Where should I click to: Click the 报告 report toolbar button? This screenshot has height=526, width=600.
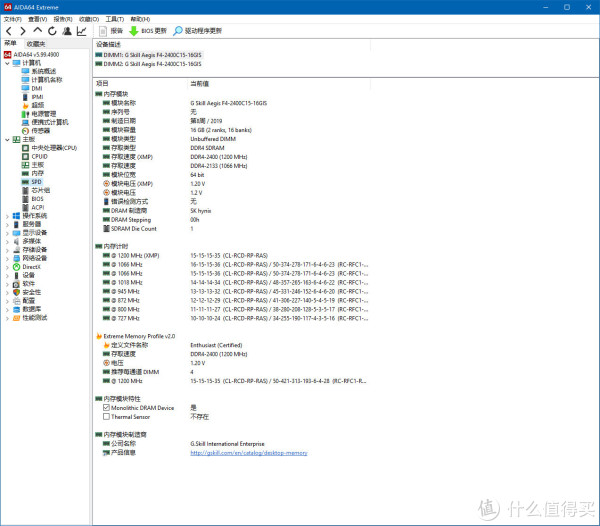(x=111, y=31)
